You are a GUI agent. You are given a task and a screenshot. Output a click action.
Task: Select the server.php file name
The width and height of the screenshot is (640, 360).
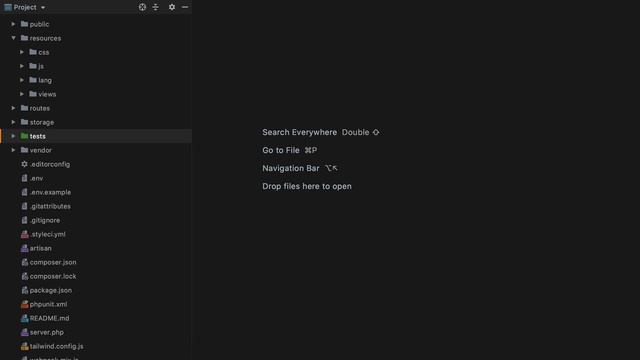(47, 332)
